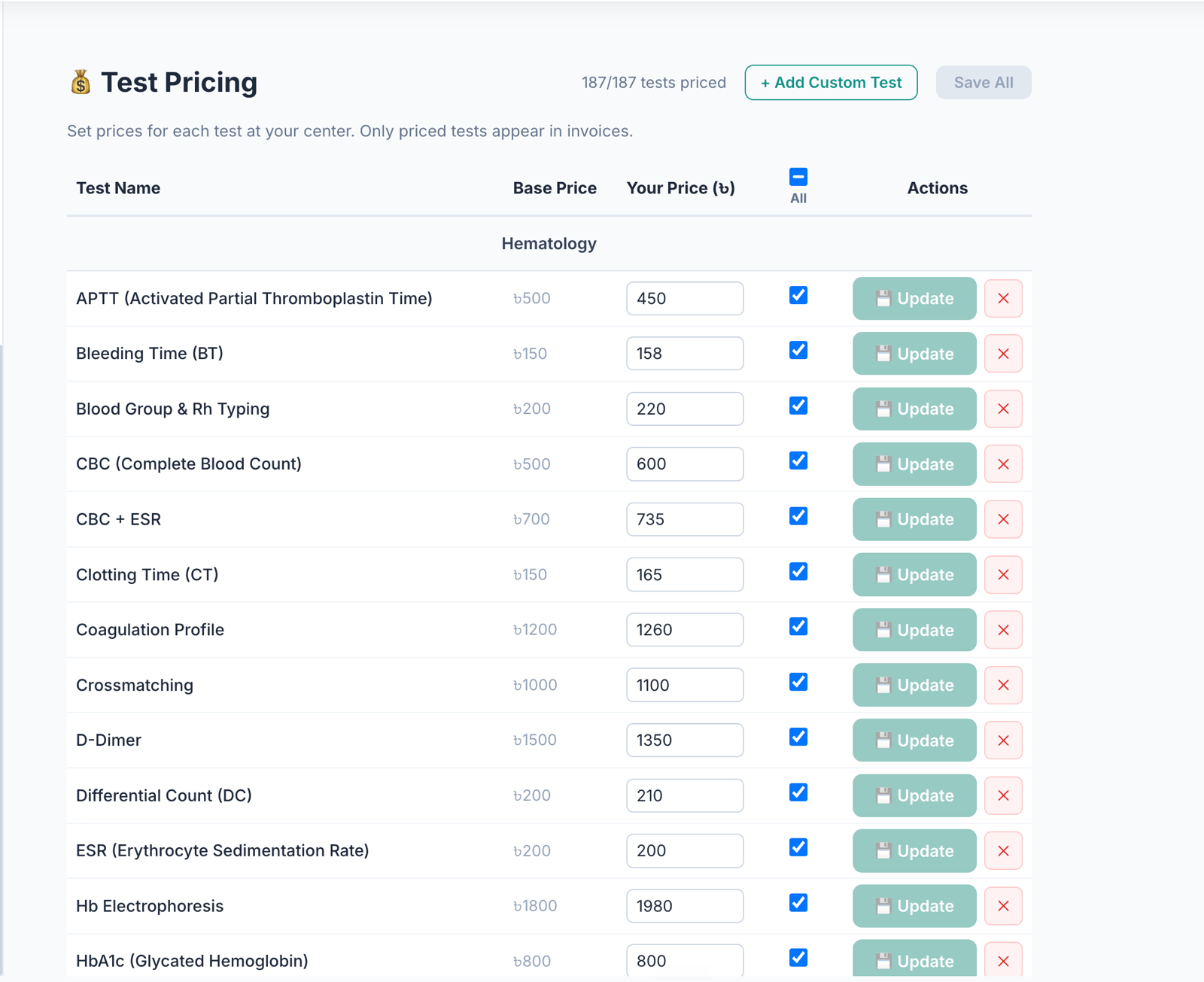Update Blood Group & Rh Typing price

914,409
